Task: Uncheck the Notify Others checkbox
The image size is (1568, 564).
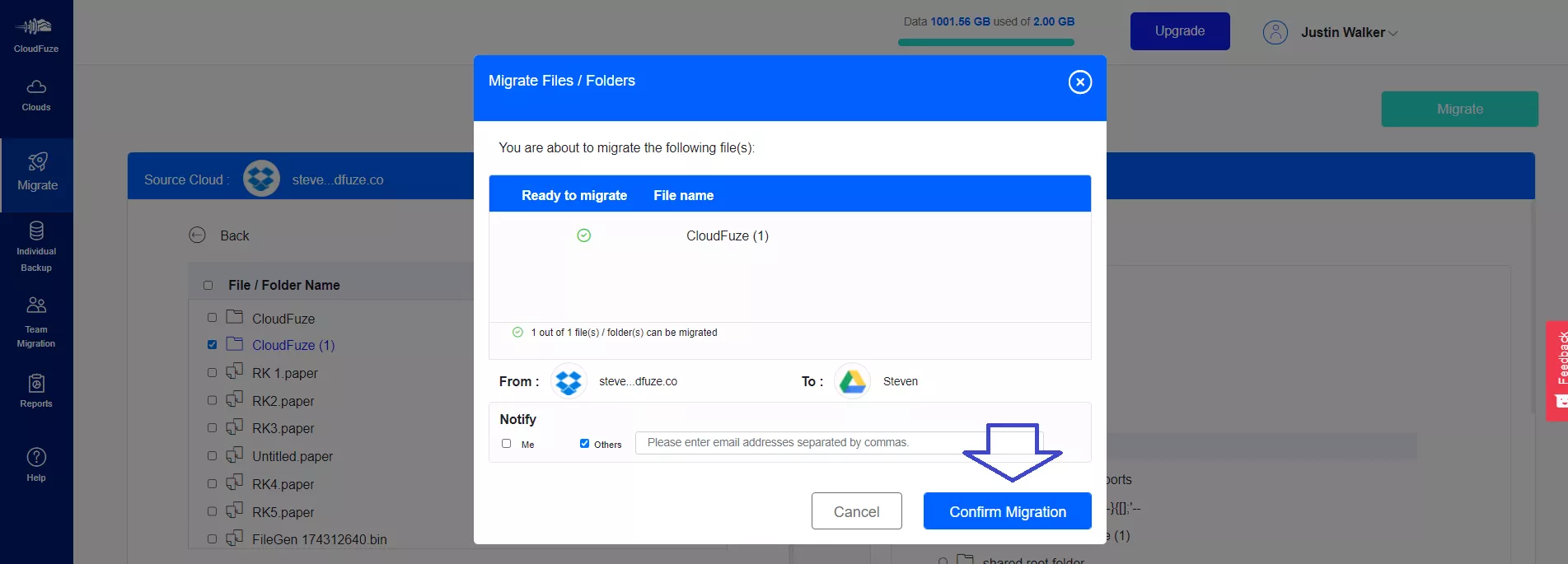Action: click(x=584, y=443)
